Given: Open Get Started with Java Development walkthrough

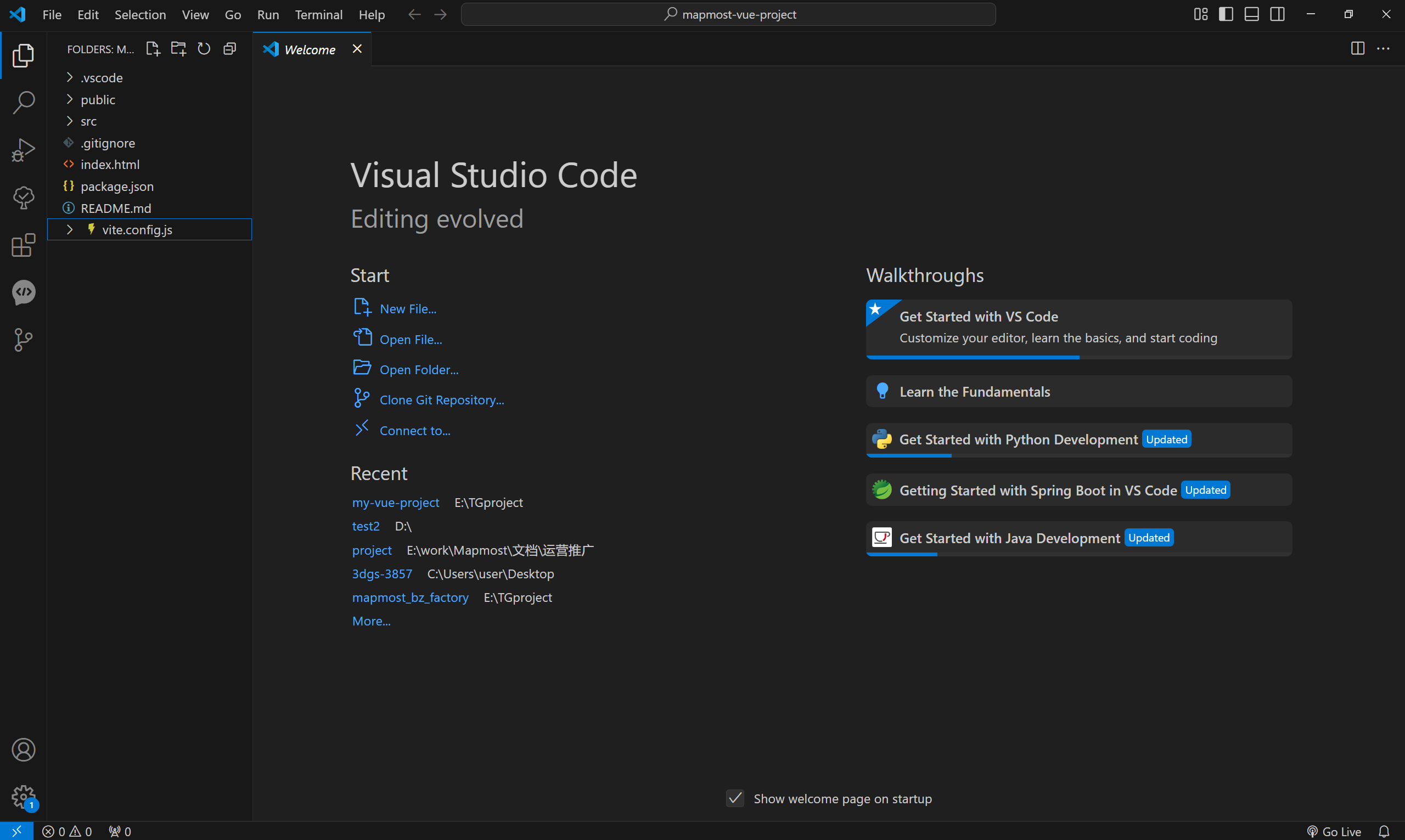Looking at the screenshot, I should (1079, 538).
